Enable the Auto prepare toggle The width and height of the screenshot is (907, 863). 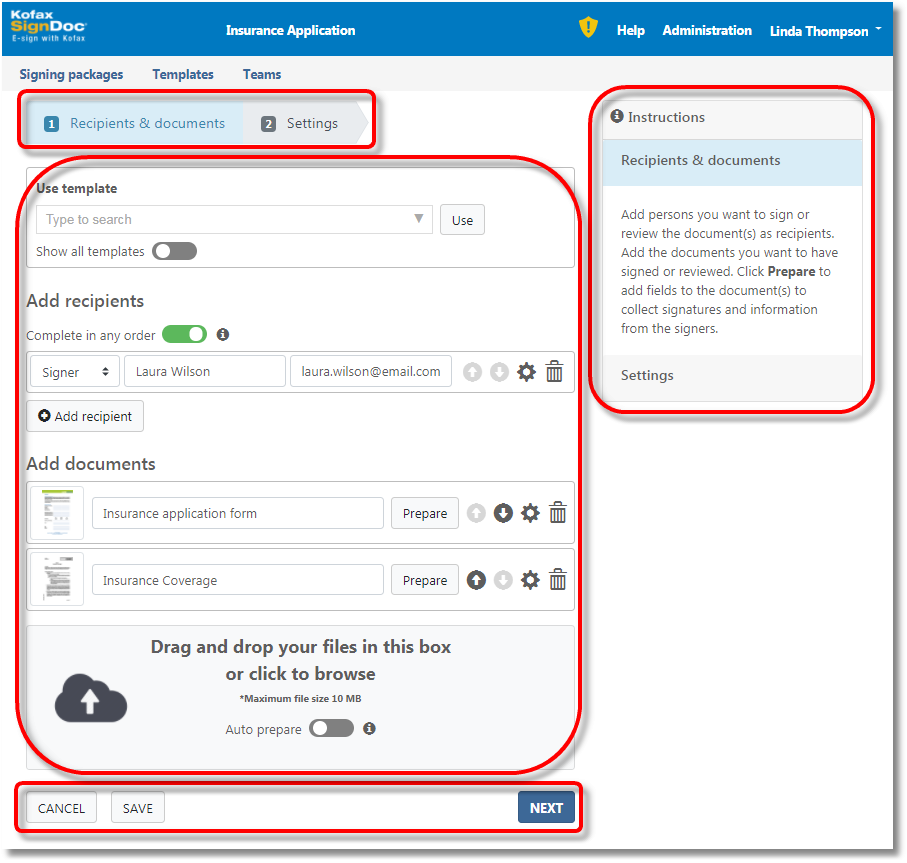point(332,729)
